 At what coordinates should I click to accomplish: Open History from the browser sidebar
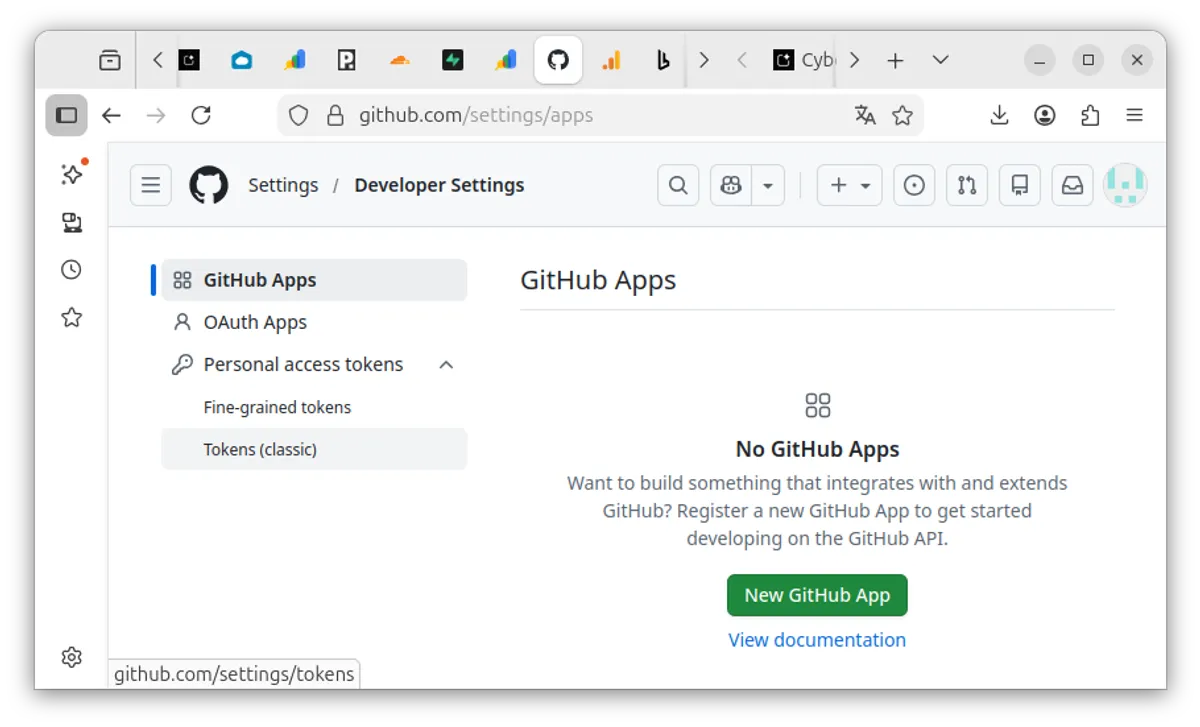(x=71, y=270)
